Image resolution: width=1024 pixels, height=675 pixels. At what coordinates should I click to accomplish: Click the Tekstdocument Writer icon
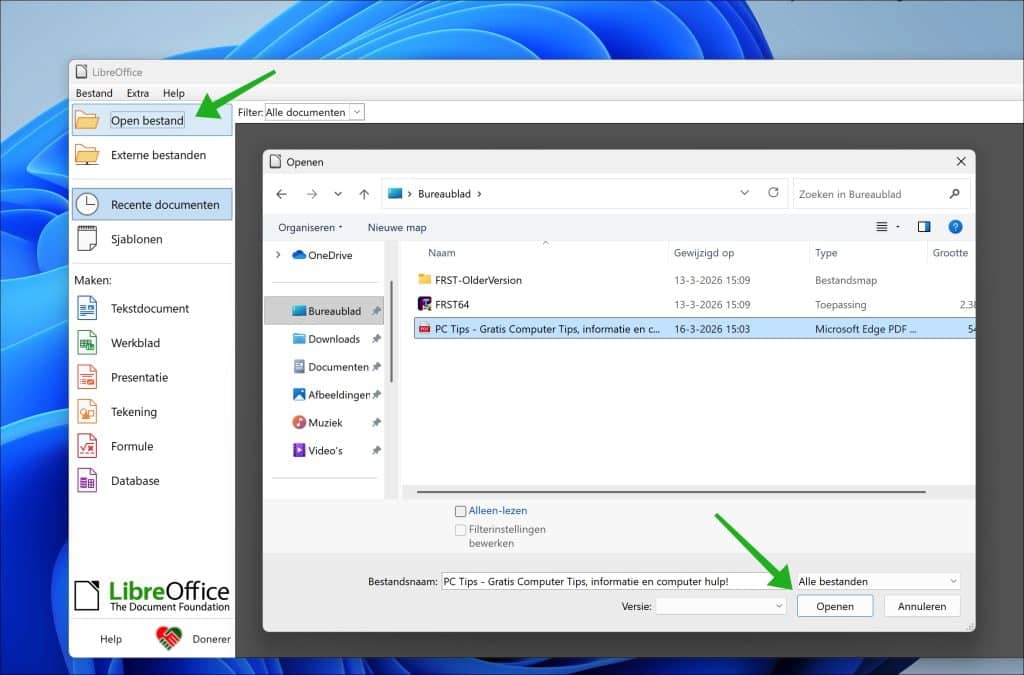click(88, 309)
